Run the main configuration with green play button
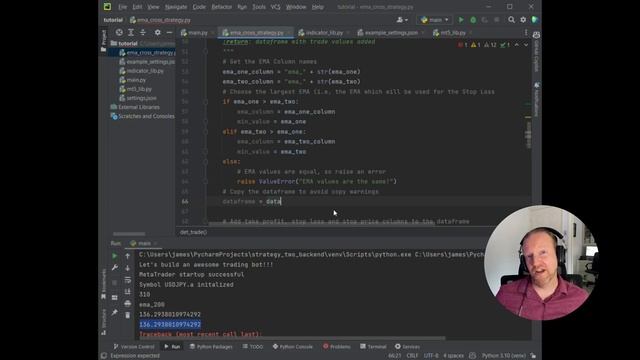Screen dimensions: 640x360 point(461,20)
